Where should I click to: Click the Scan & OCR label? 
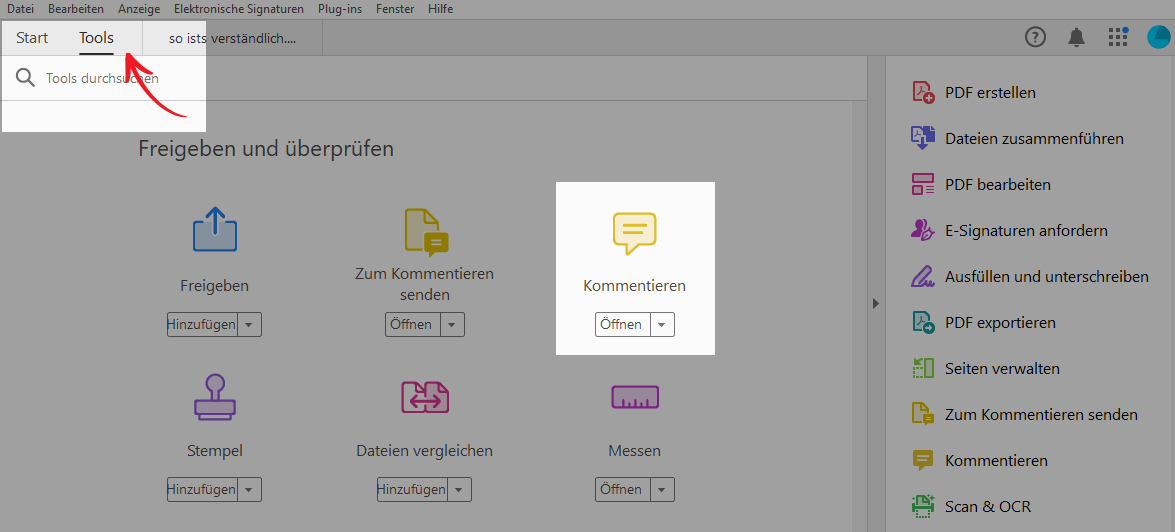(988, 506)
